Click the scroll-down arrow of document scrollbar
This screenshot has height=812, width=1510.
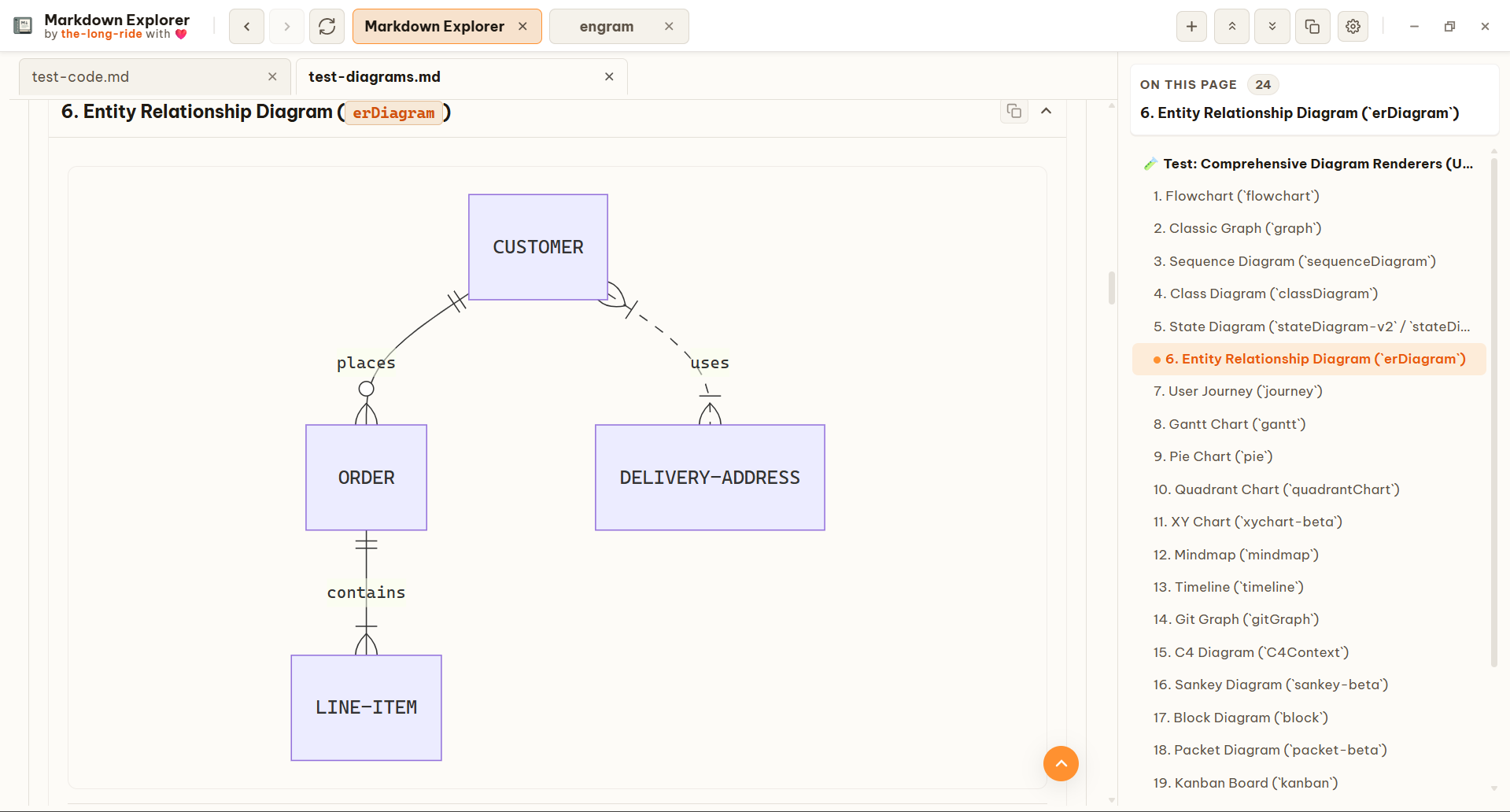(x=1112, y=799)
